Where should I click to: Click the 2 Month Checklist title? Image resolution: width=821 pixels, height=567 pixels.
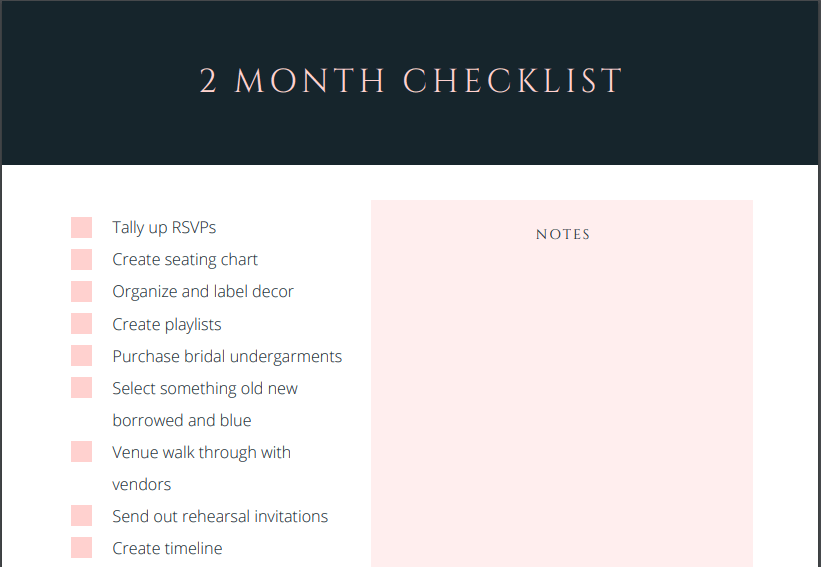(x=411, y=81)
